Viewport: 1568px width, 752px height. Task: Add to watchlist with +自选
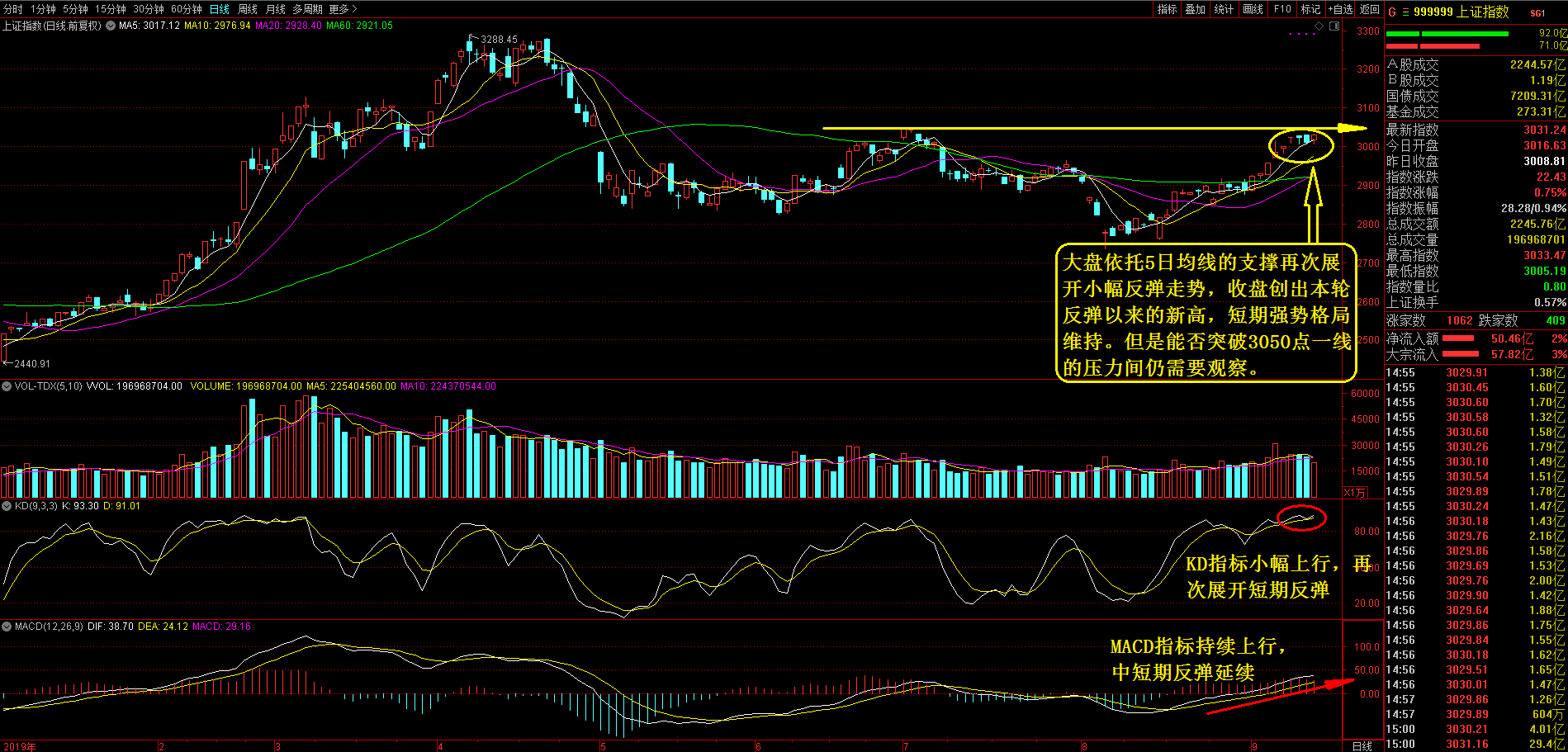tap(1340, 9)
